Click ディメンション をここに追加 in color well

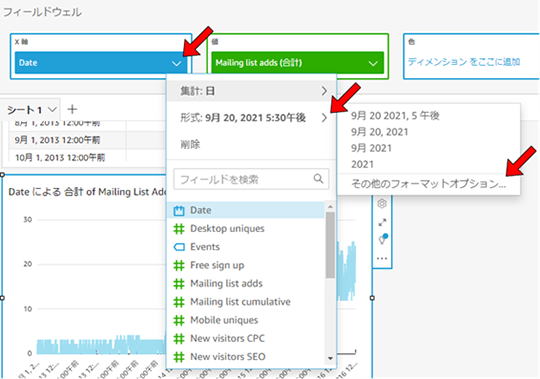tap(464, 62)
